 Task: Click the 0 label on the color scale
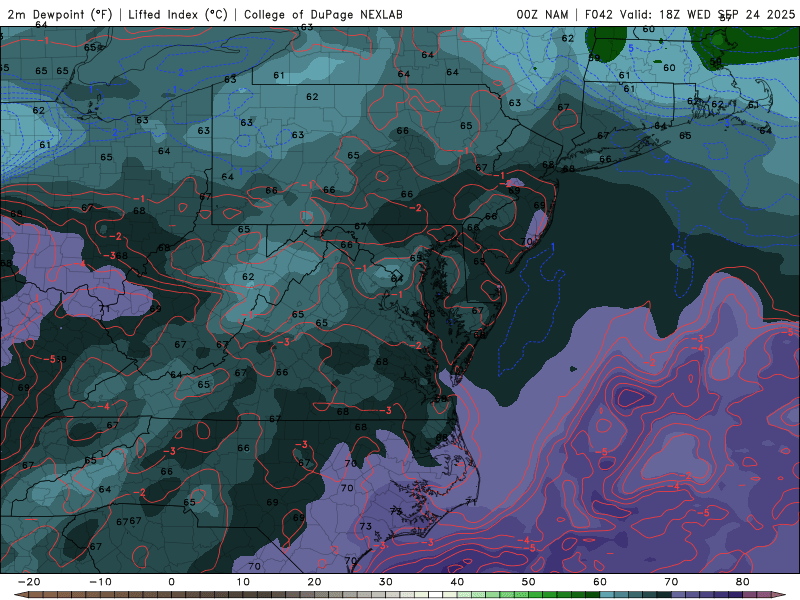pos(171,582)
